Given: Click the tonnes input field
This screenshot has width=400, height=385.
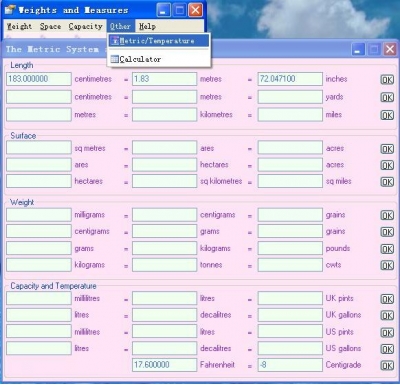Looking at the screenshot, I should (164, 265).
